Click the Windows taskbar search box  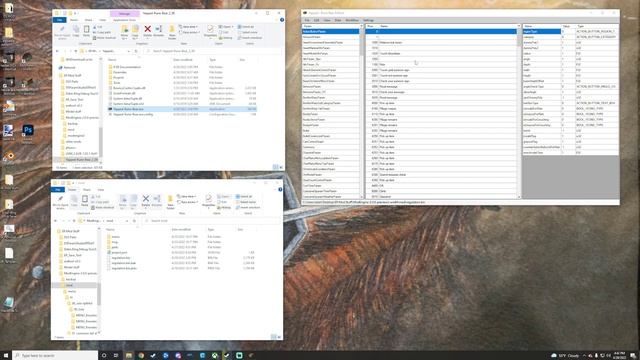[55, 356]
